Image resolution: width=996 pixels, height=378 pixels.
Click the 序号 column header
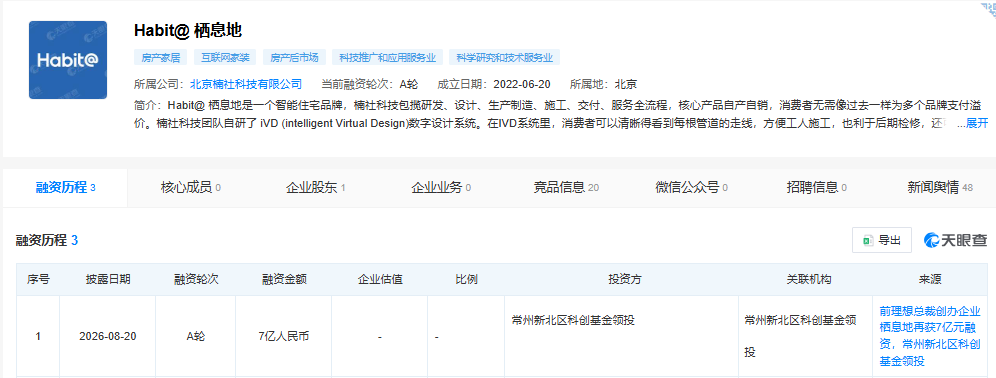pos(38,280)
